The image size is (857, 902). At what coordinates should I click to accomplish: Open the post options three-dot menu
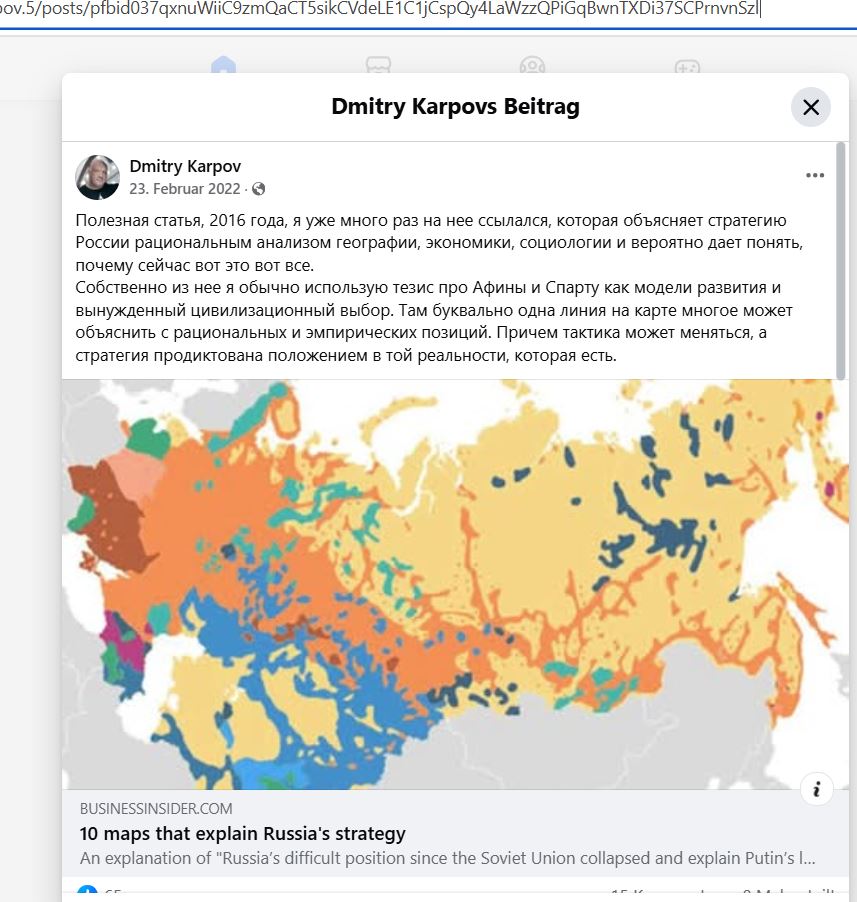click(815, 175)
